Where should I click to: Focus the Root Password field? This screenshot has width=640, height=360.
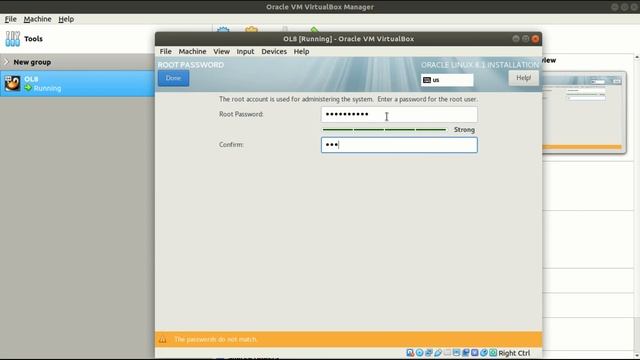tap(399, 114)
